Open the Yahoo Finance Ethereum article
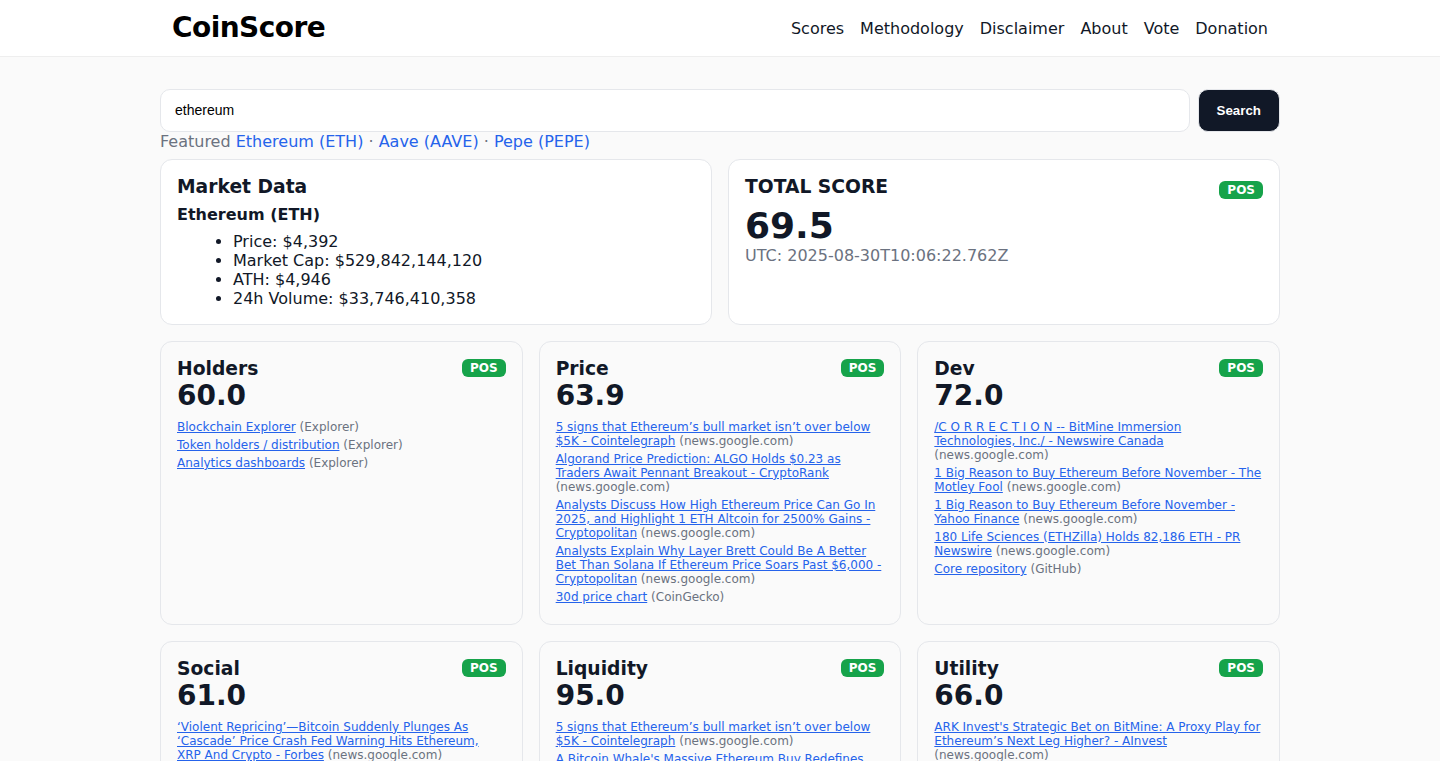The height and width of the screenshot is (761, 1440). point(1084,512)
